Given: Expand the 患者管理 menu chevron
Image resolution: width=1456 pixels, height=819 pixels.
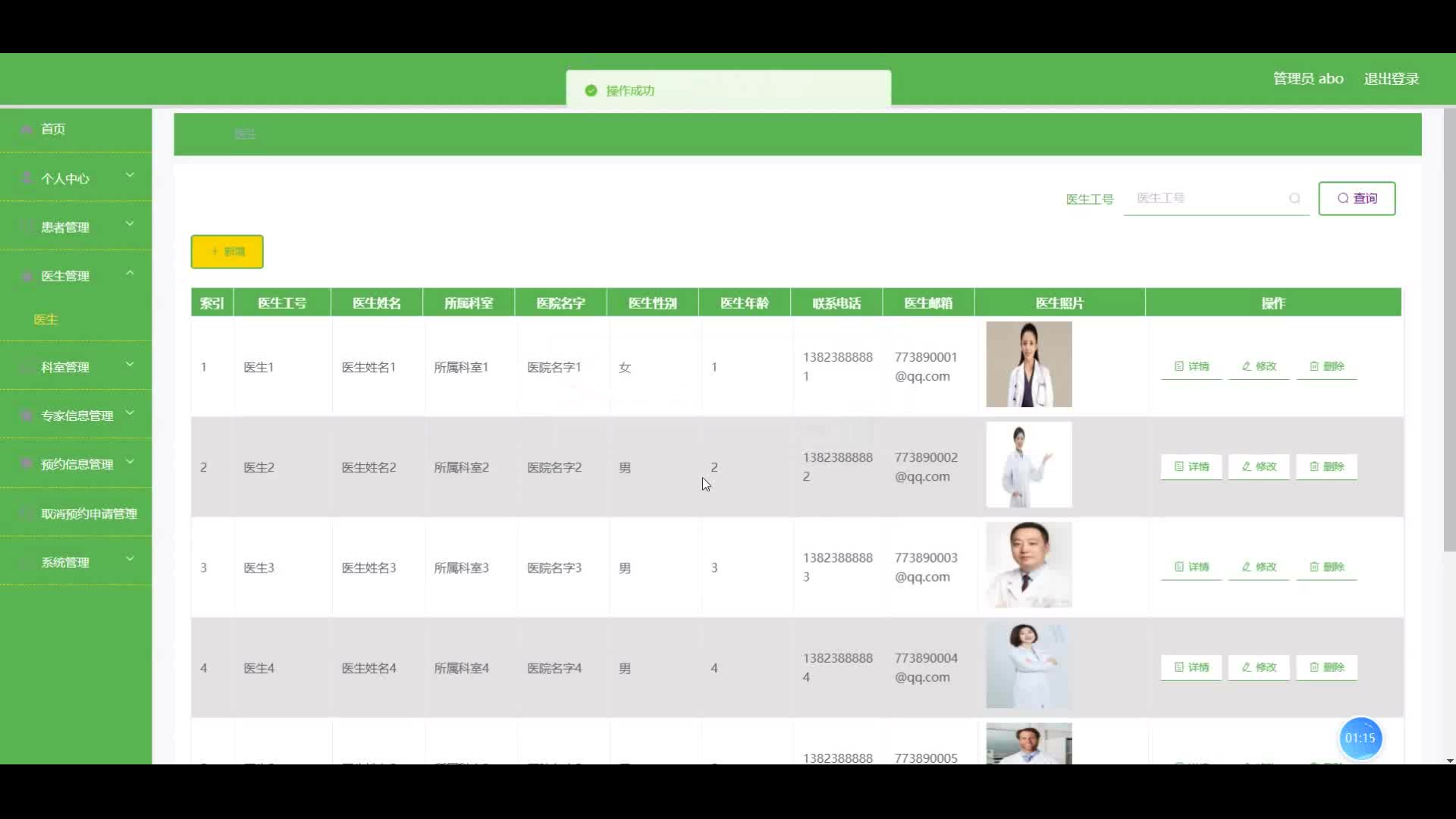Looking at the screenshot, I should (x=130, y=224).
